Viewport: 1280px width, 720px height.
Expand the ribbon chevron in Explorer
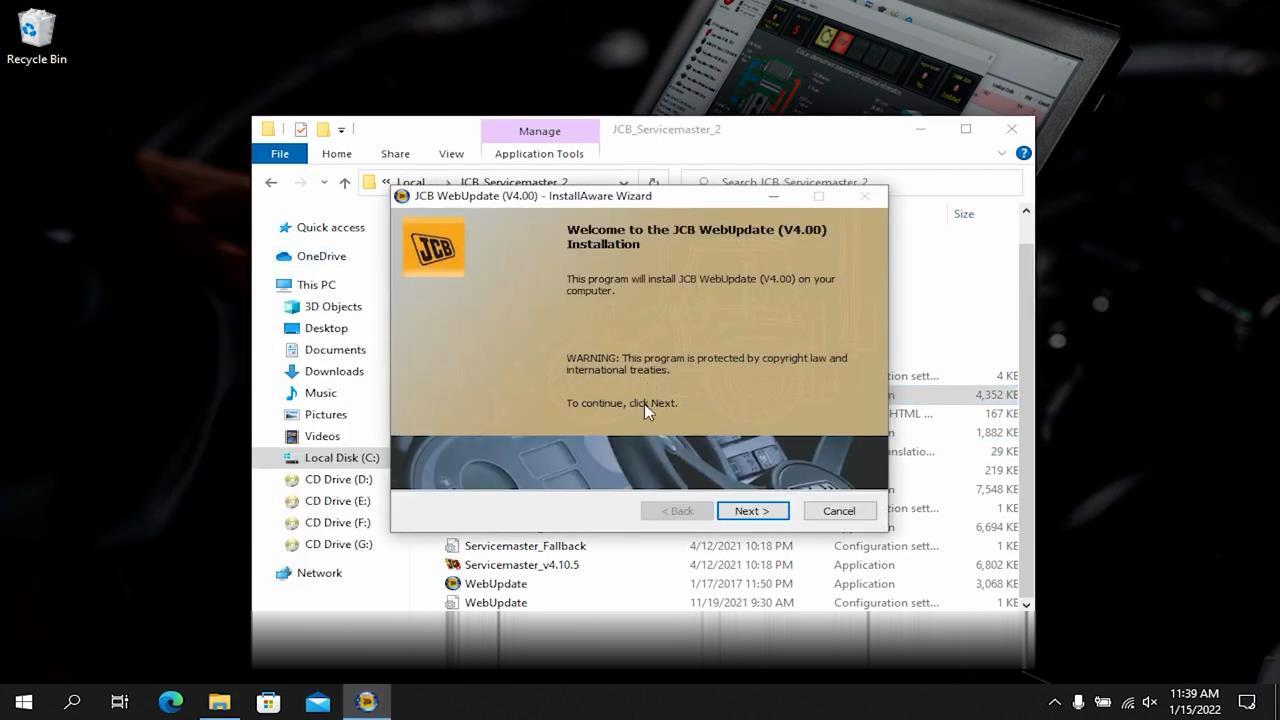(x=1002, y=153)
